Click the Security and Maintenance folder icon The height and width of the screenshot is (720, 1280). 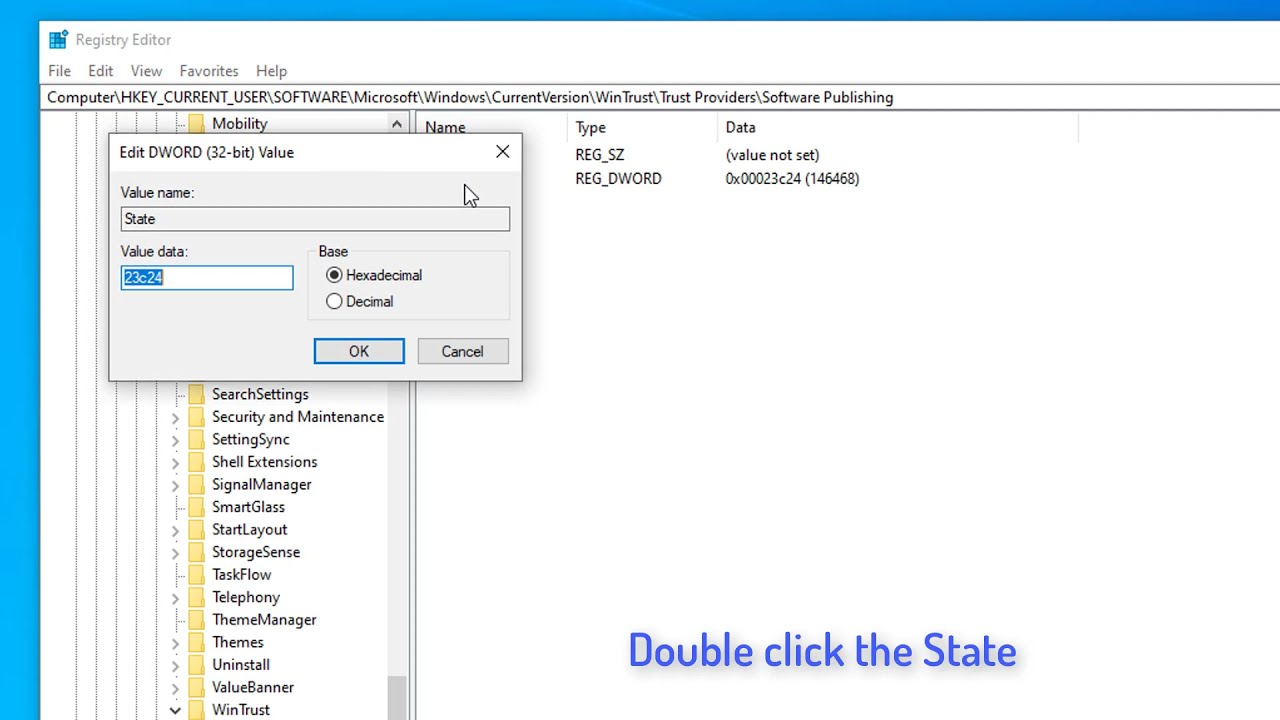tap(196, 417)
